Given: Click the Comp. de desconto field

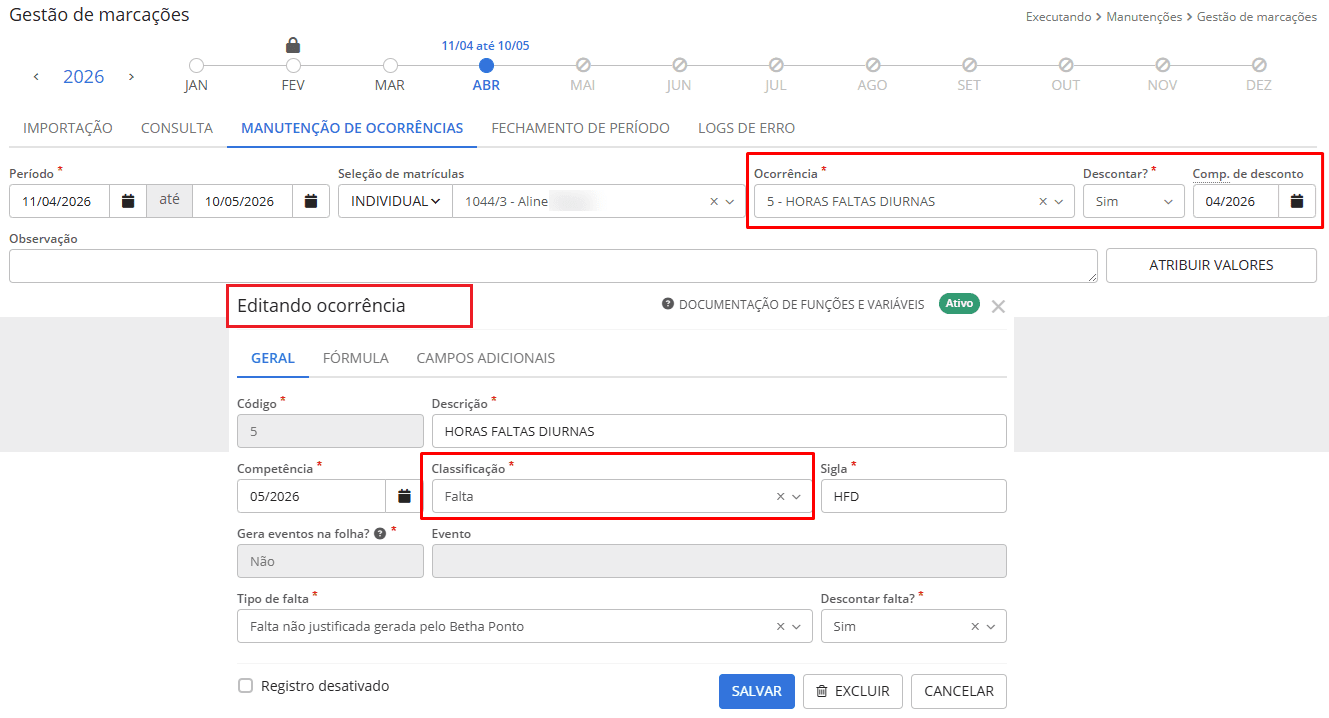Looking at the screenshot, I should click(1236, 201).
